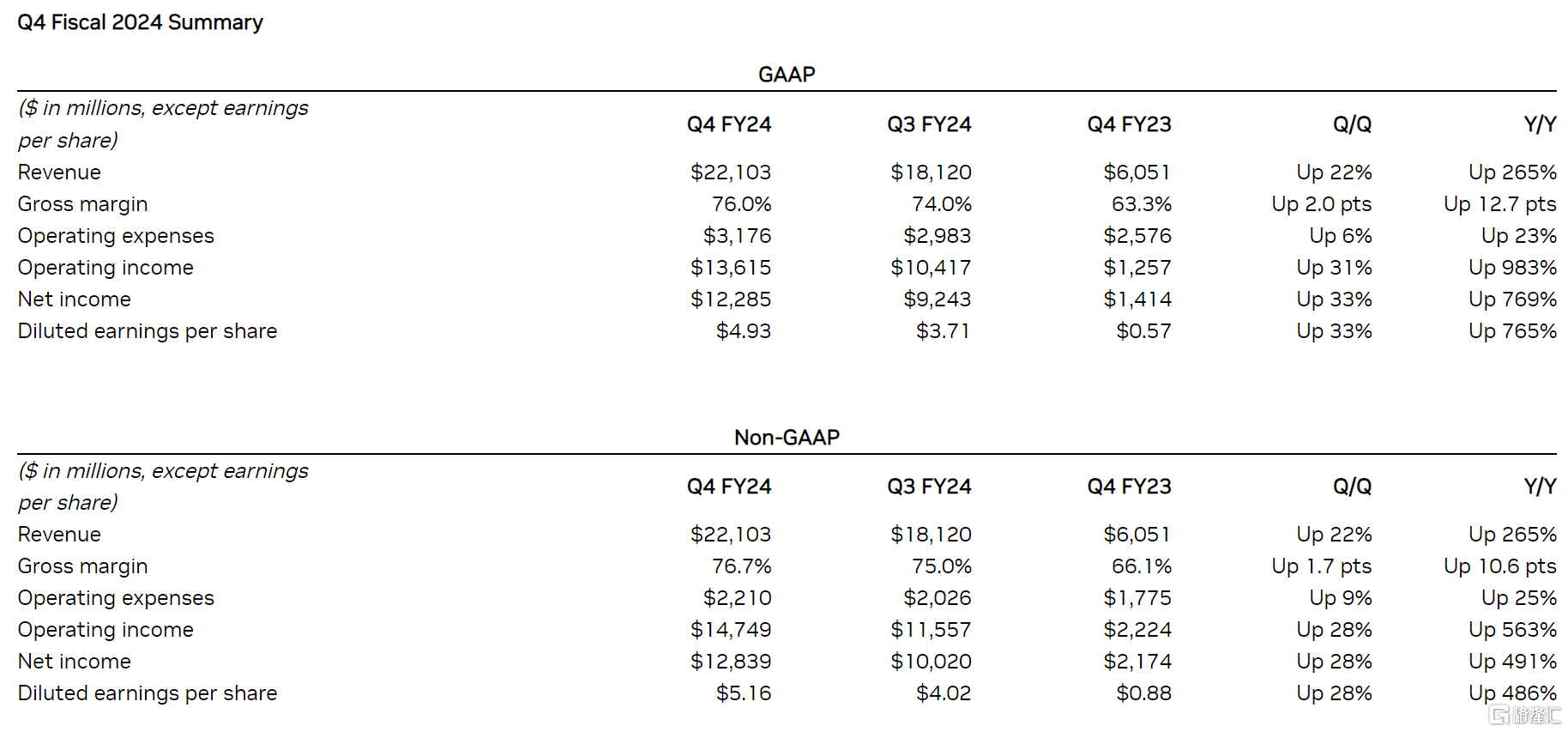Viewport: 1568px width, 732px height.
Task: Click the GAAP section title
Action: click(x=786, y=75)
